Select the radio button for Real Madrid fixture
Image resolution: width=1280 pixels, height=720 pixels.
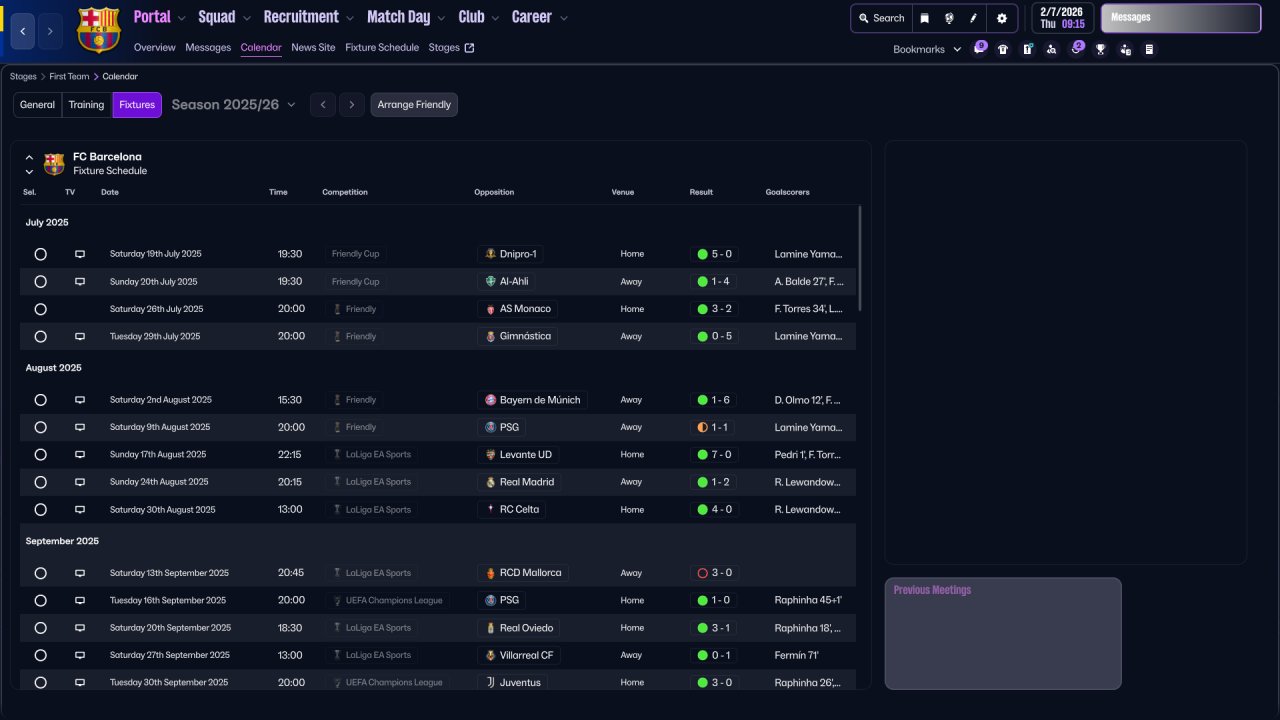pos(41,482)
